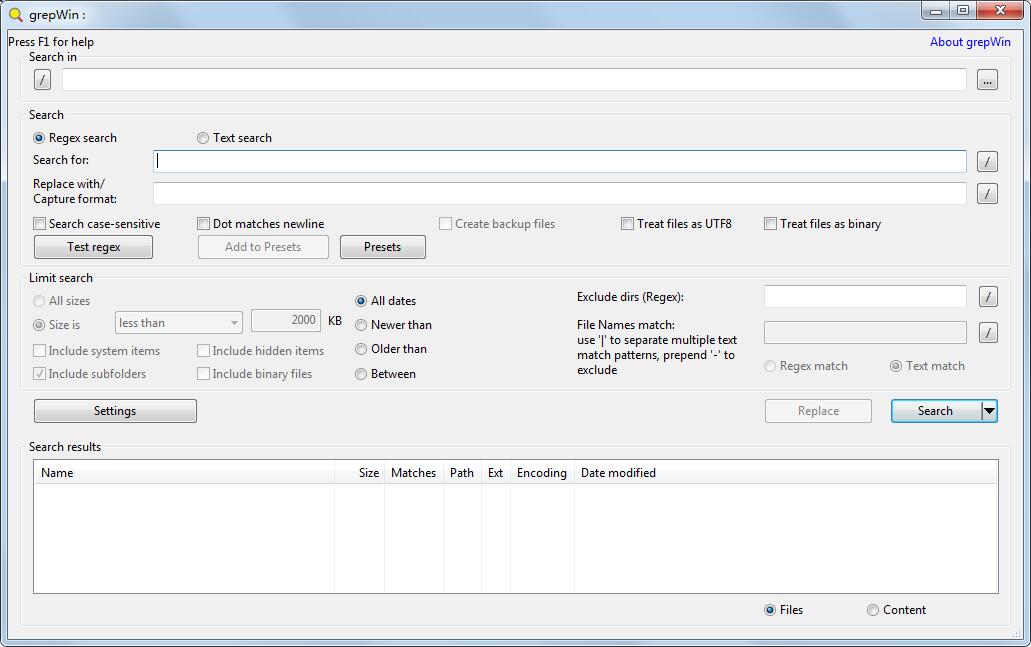Open the About grepWin link

pos(970,42)
